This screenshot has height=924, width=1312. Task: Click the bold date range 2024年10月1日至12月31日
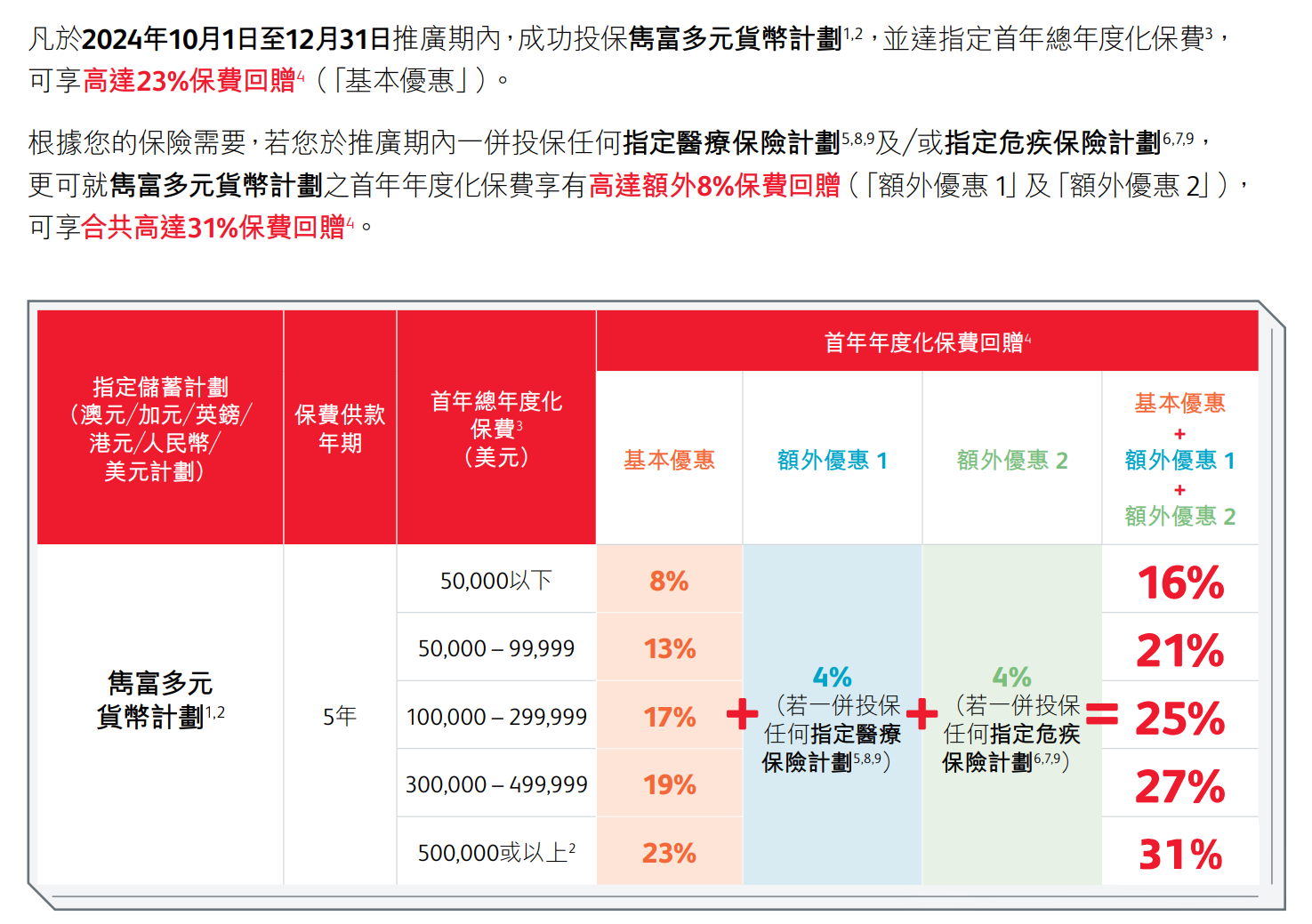[237, 38]
